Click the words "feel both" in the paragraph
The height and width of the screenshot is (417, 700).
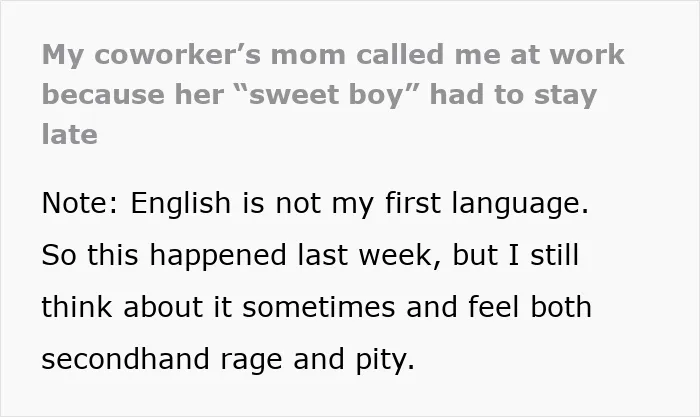[x=530, y=307]
